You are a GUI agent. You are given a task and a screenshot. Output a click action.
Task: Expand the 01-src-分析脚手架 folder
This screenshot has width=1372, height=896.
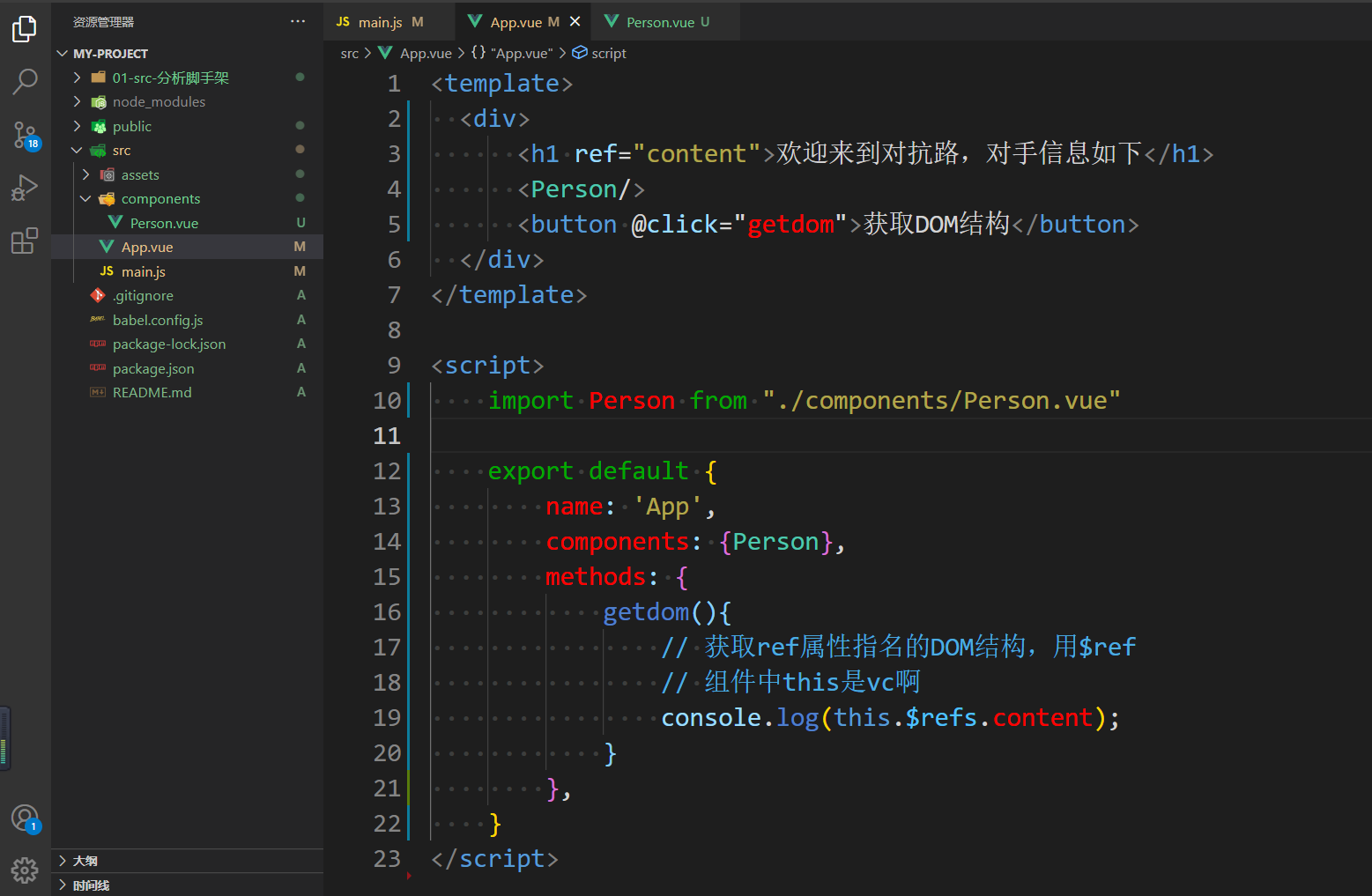pyautogui.click(x=77, y=78)
